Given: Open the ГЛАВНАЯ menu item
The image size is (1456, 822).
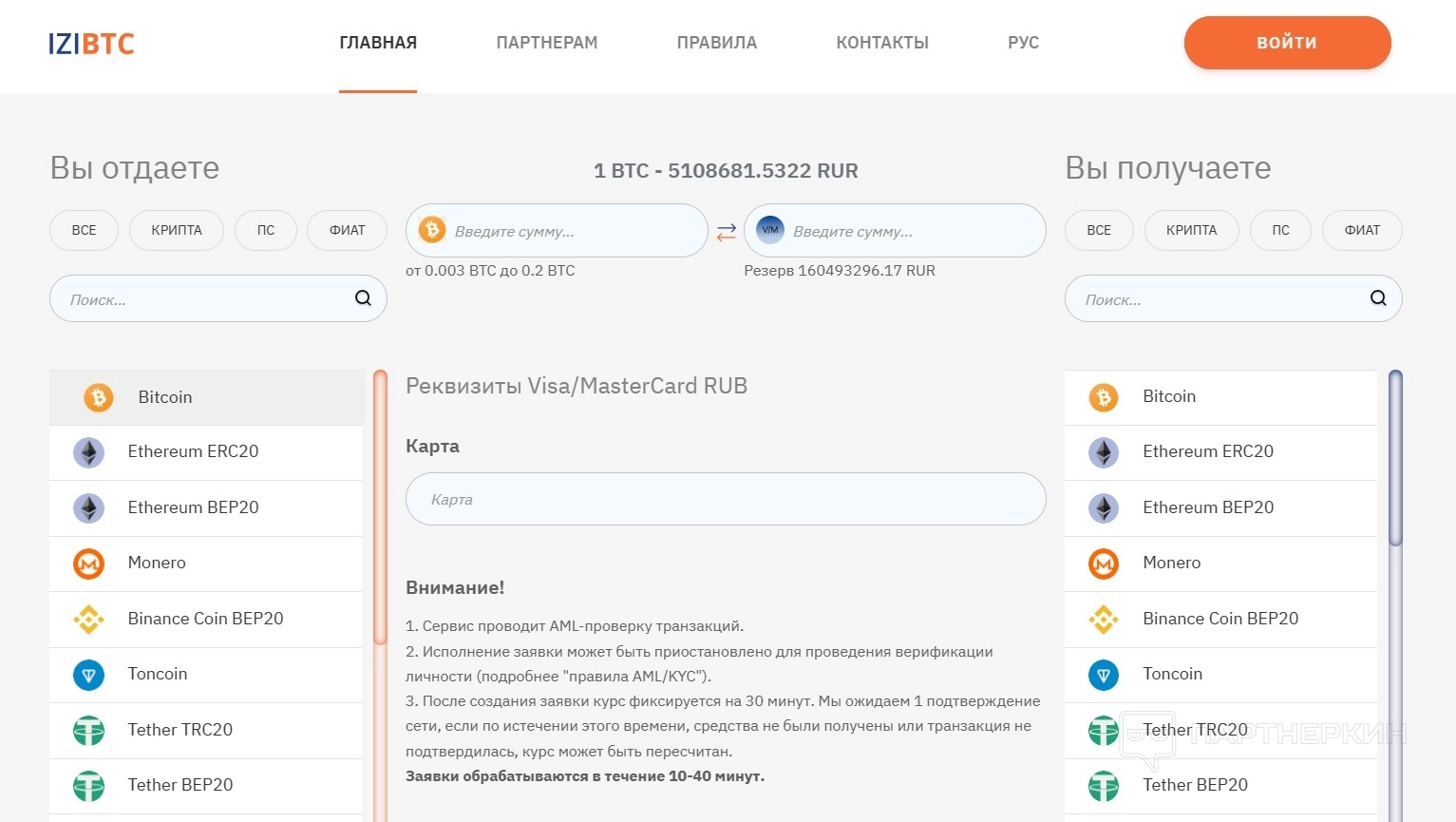Looking at the screenshot, I should click(378, 43).
